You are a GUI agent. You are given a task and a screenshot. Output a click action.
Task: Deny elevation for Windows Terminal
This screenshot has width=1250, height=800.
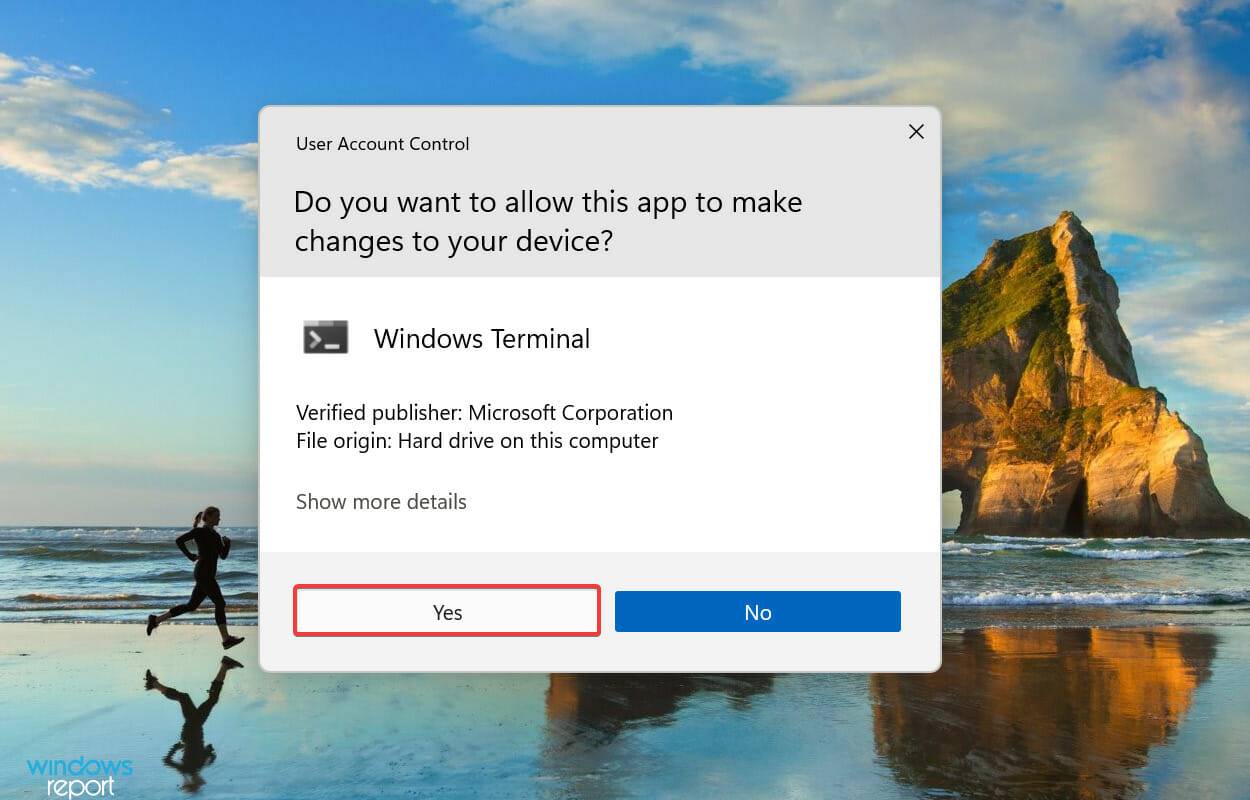(757, 611)
